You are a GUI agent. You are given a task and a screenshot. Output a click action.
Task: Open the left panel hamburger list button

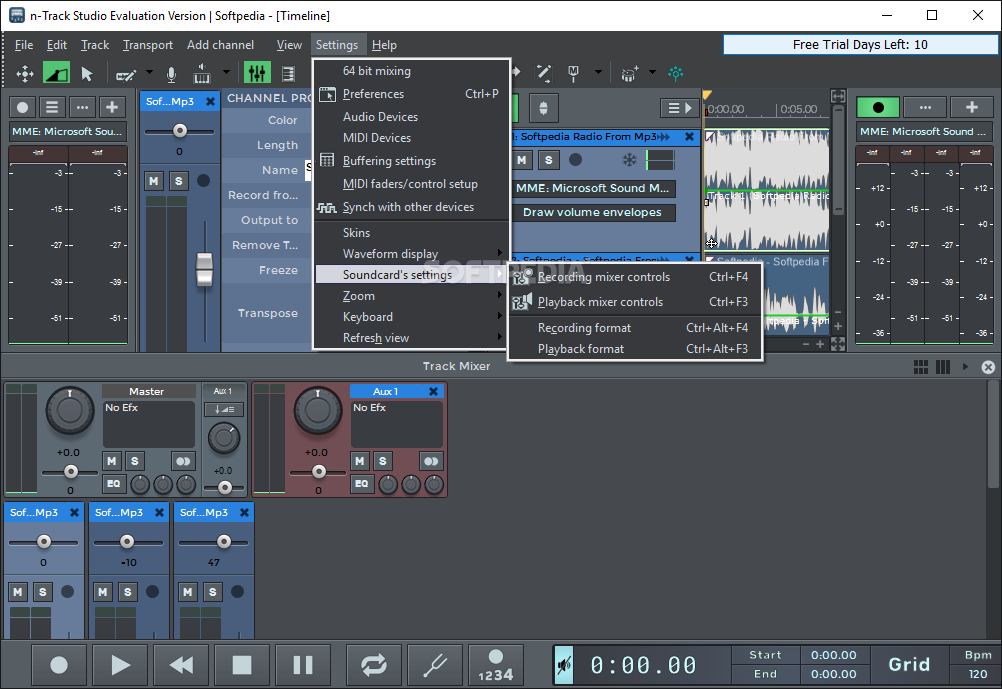point(52,107)
